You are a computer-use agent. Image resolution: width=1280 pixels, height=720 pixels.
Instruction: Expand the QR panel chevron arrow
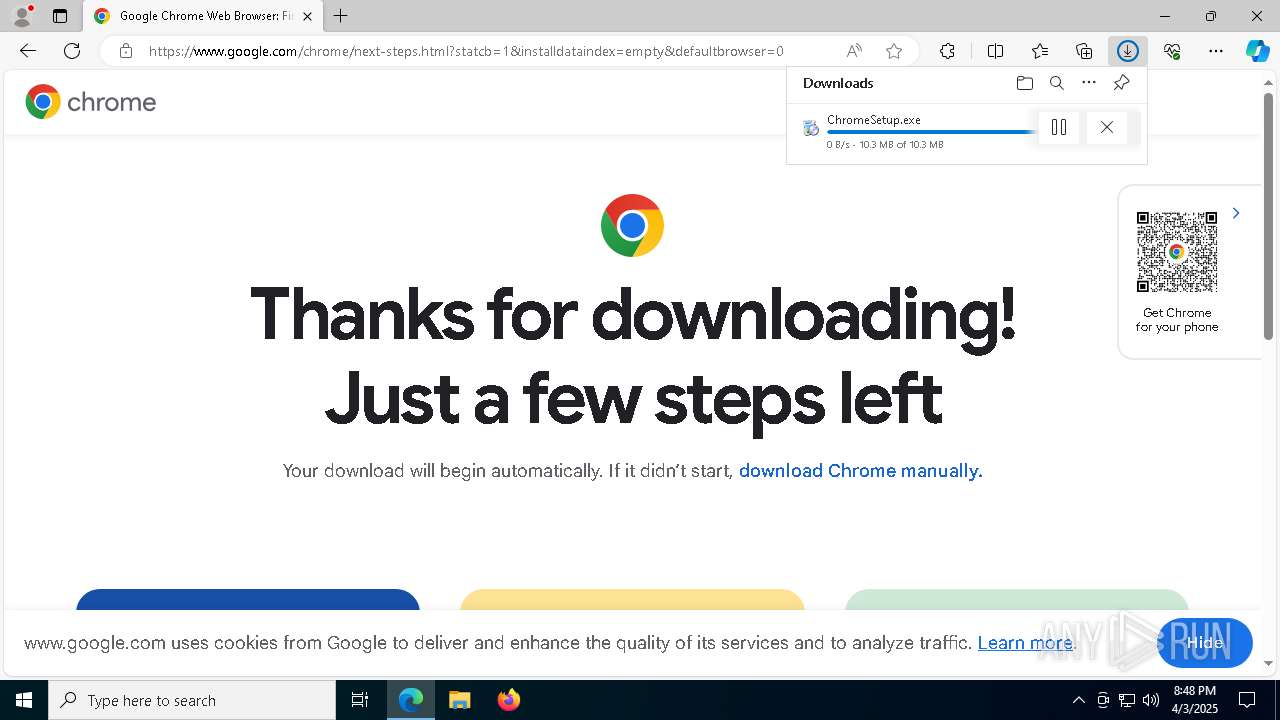1236,213
